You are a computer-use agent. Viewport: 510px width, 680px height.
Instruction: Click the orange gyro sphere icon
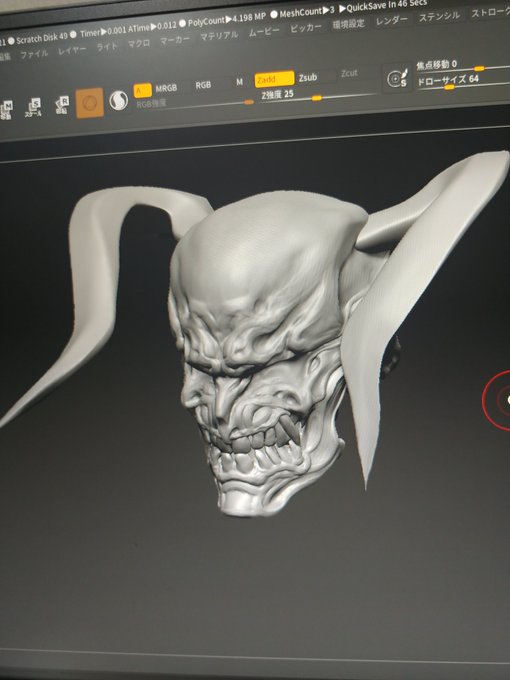tap(90, 103)
